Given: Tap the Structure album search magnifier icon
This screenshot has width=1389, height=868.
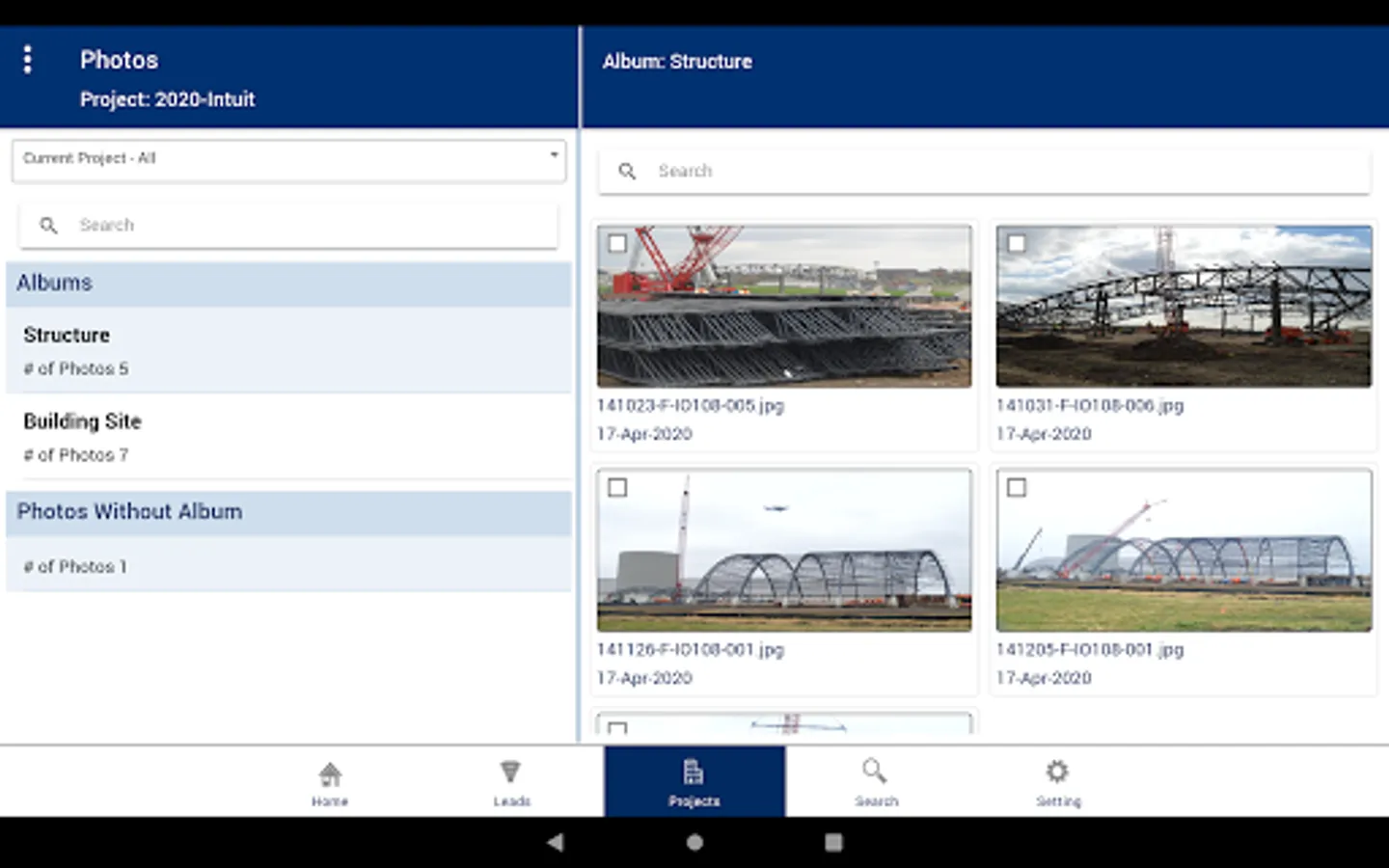Looking at the screenshot, I should click(627, 172).
